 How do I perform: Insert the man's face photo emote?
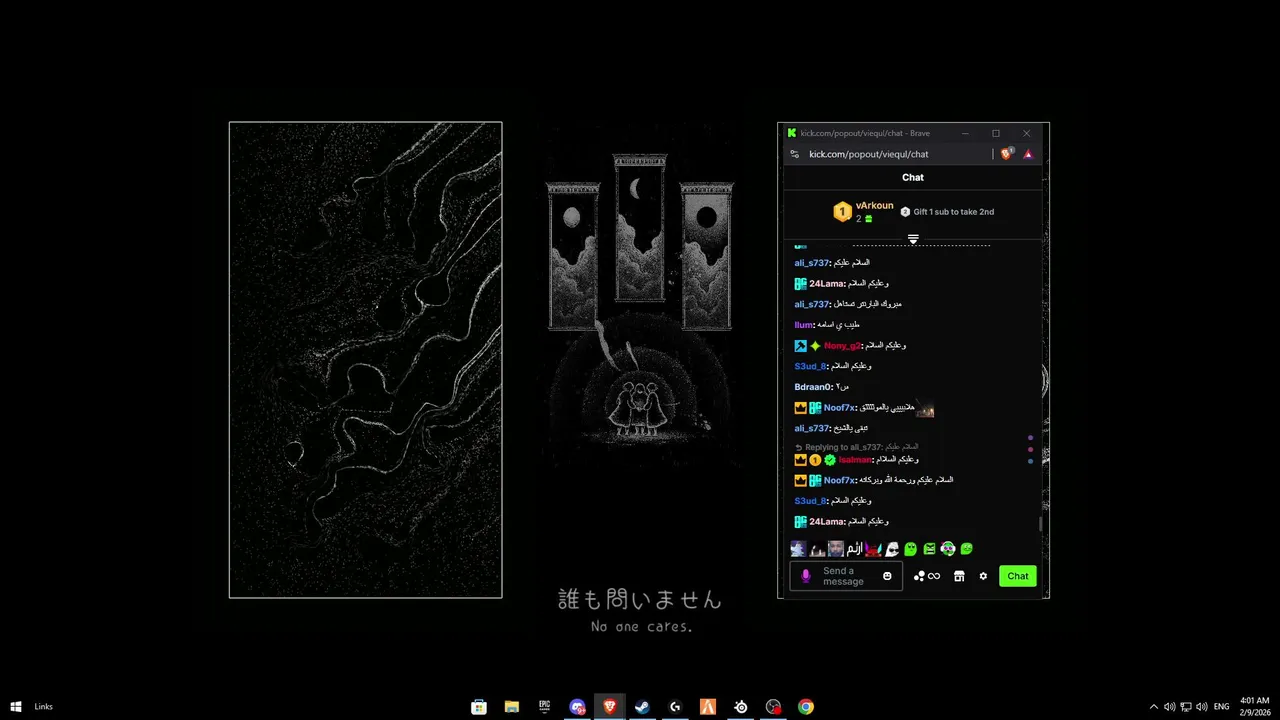click(836, 549)
